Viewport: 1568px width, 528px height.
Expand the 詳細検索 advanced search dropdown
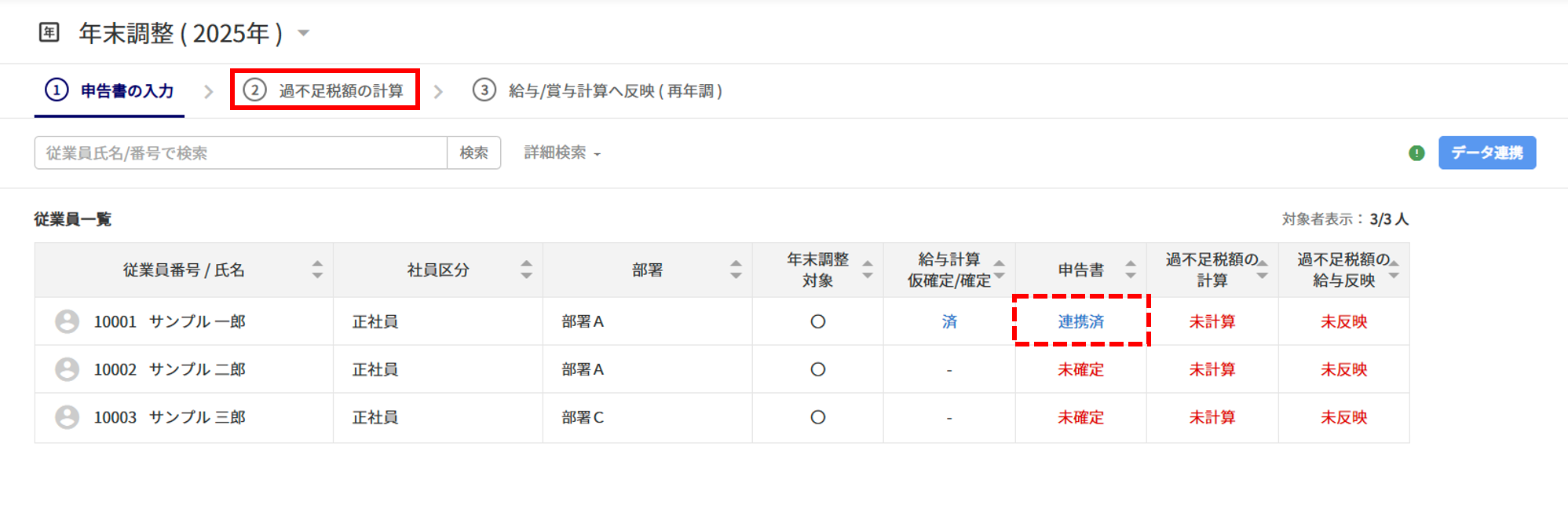pyautogui.click(x=562, y=153)
